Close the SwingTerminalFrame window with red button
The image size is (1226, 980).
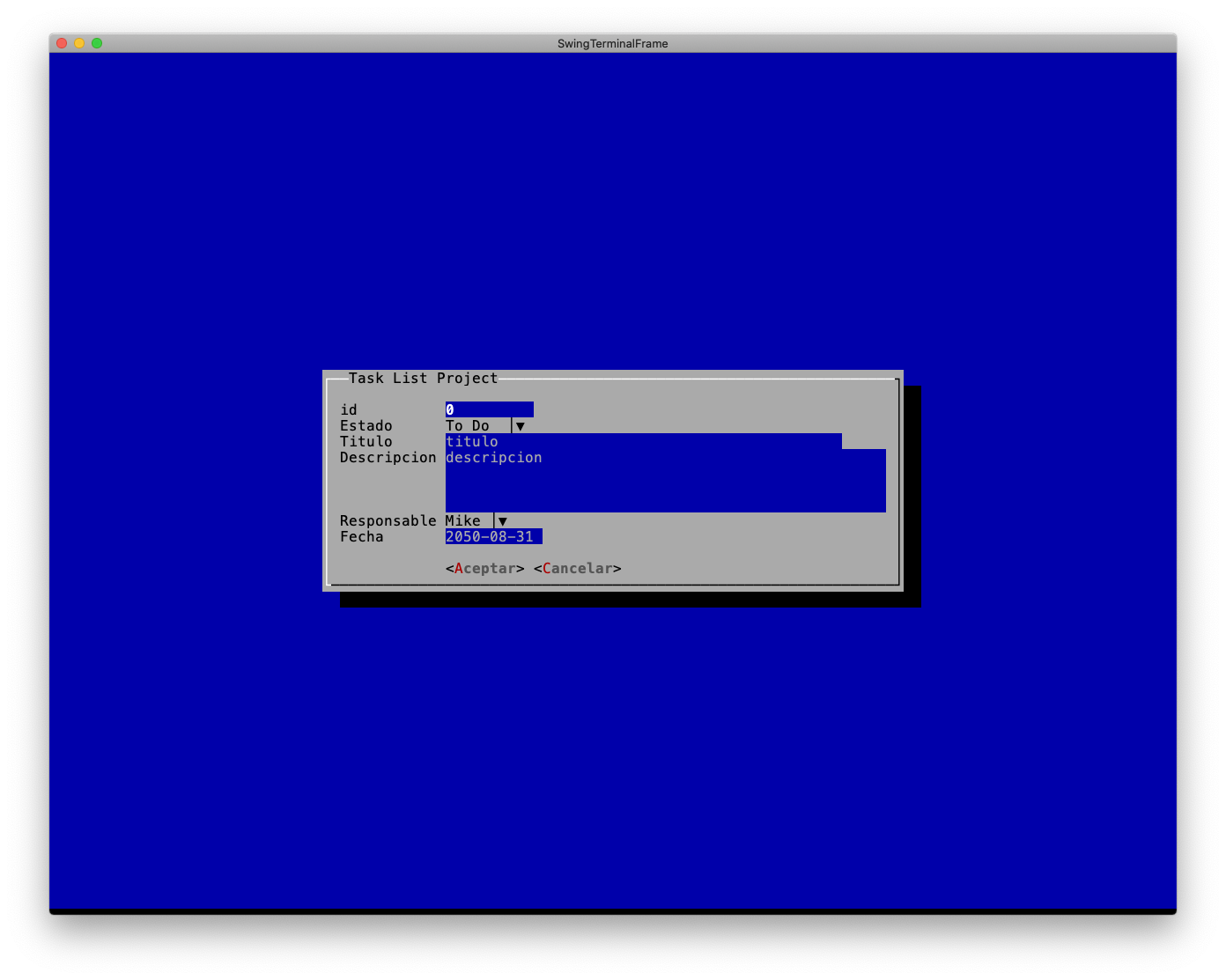coord(62,43)
